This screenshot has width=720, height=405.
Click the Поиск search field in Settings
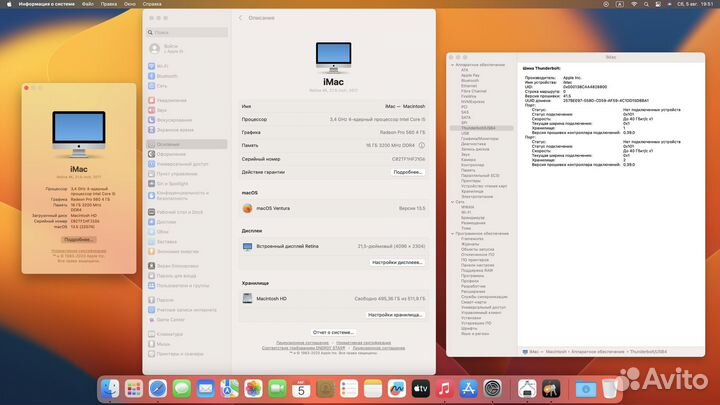coord(187,32)
